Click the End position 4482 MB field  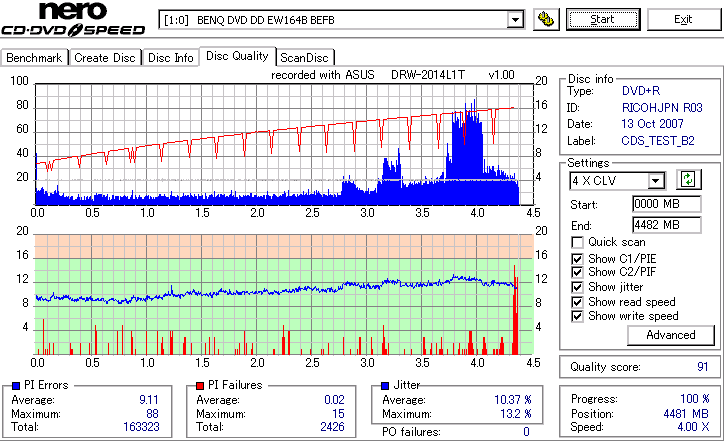(666, 225)
